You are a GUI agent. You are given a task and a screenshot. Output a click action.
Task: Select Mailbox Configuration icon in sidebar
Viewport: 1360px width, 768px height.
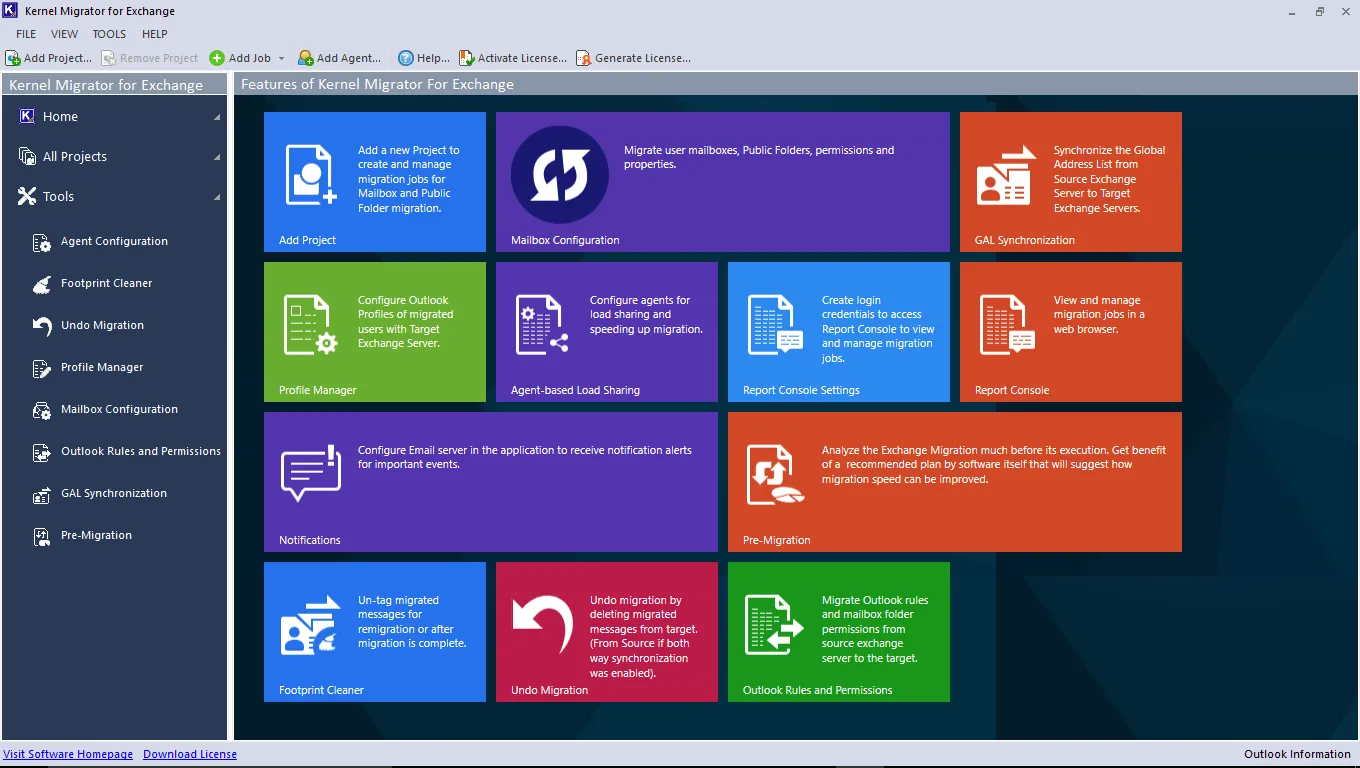tap(42, 410)
